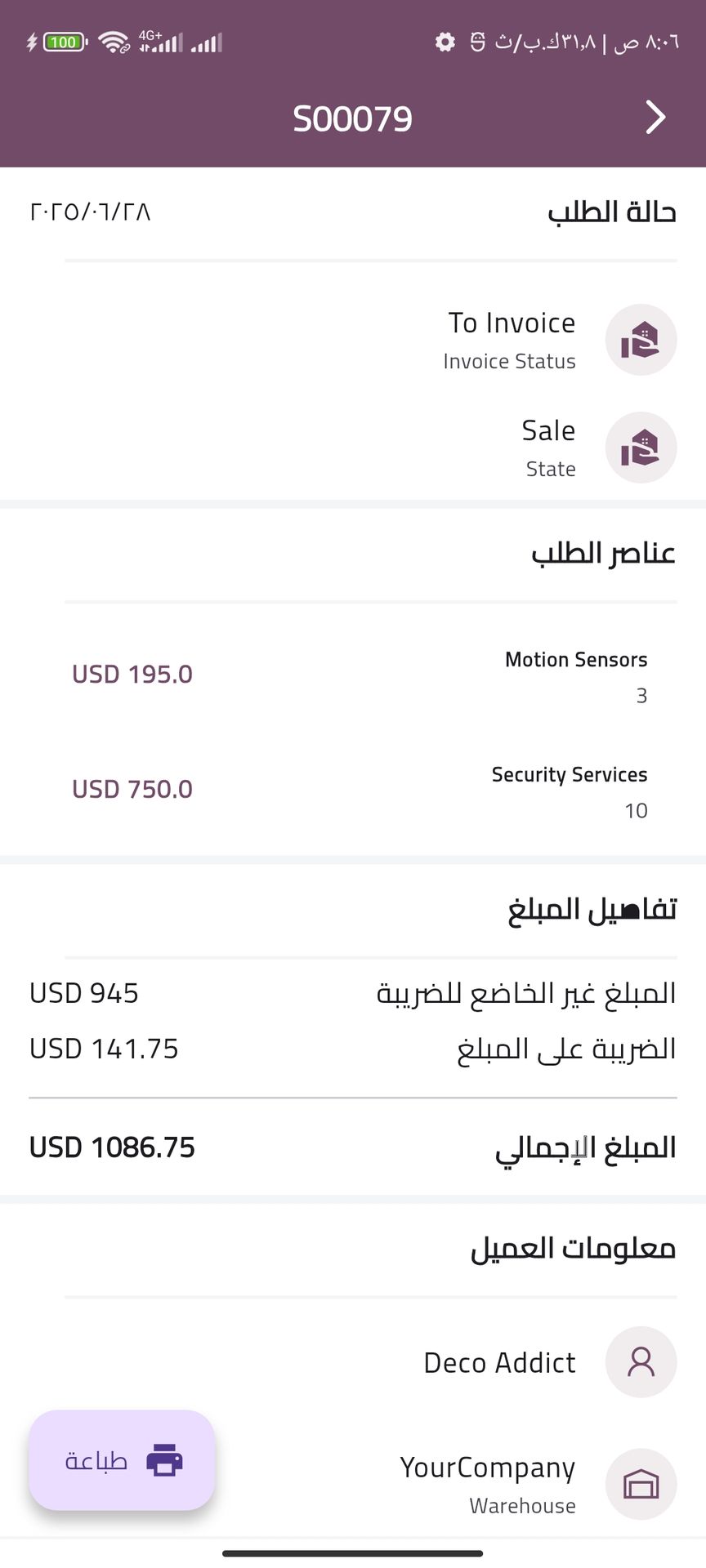Select the Deco Addict customer name

499,1363
